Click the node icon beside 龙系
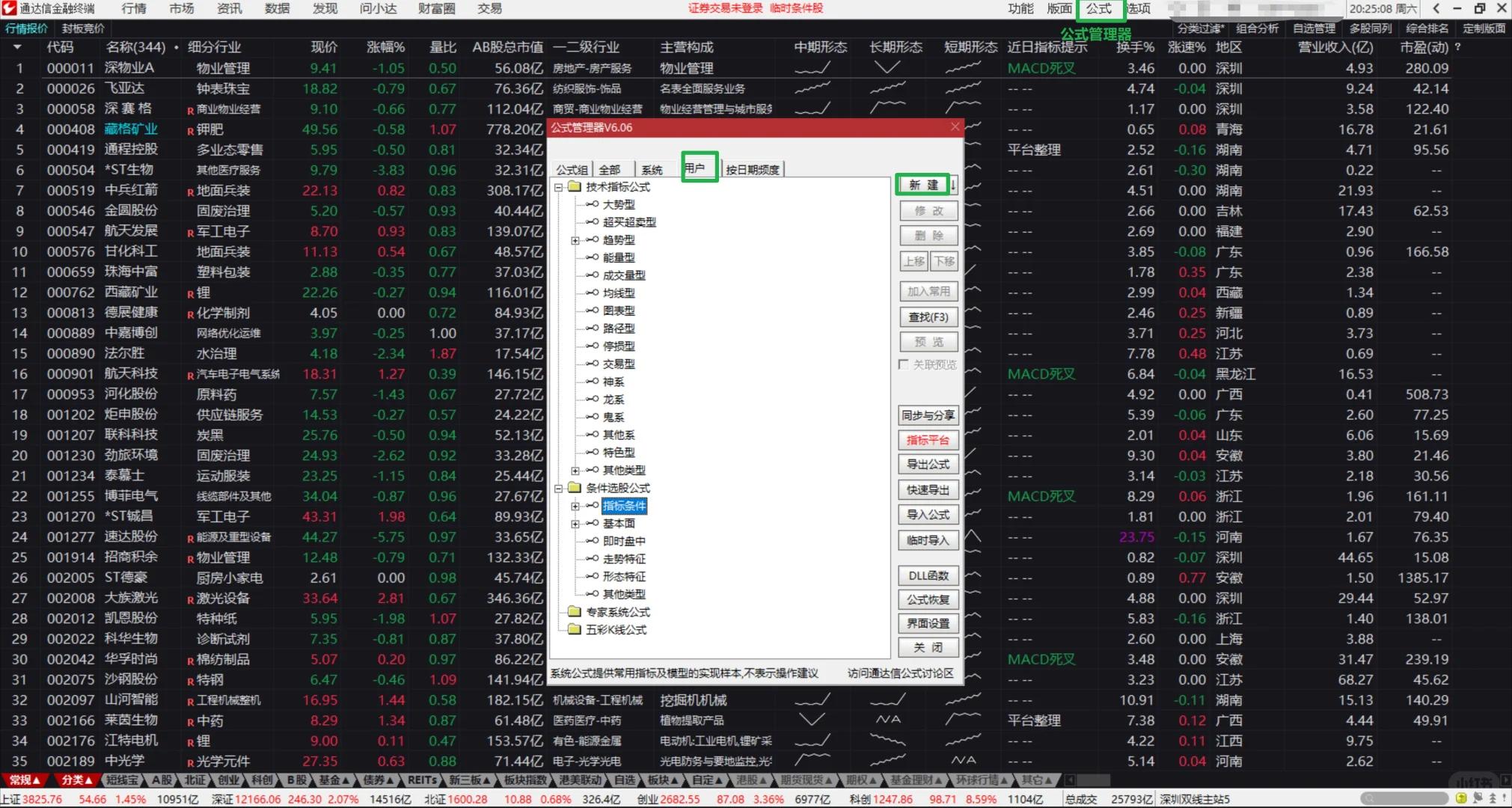Viewport: 1512px width, 808px height. point(593,400)
